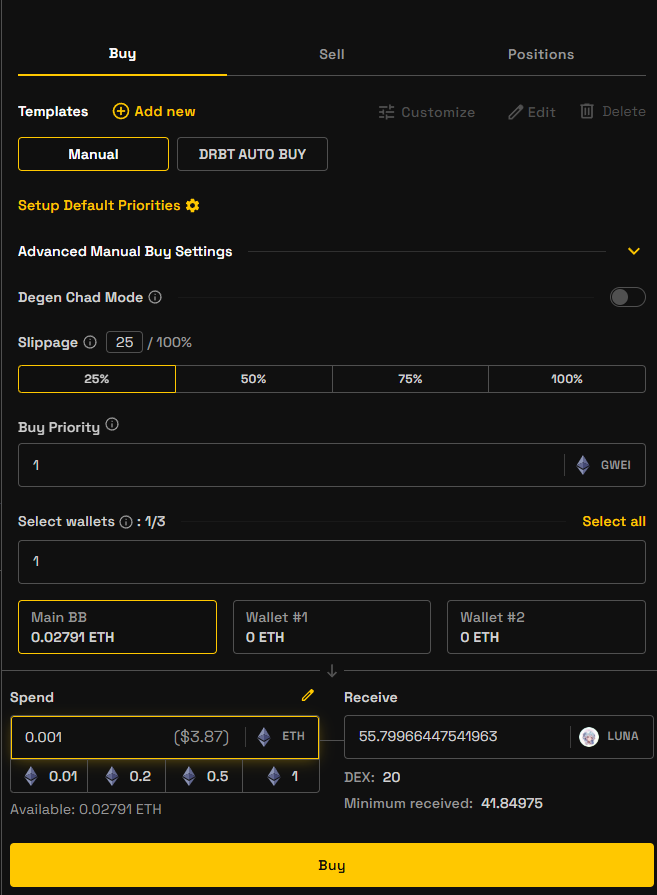Choose the DRBT AUTO BUY template
This screenshot has height=895, width=657.
pos(252,154)
